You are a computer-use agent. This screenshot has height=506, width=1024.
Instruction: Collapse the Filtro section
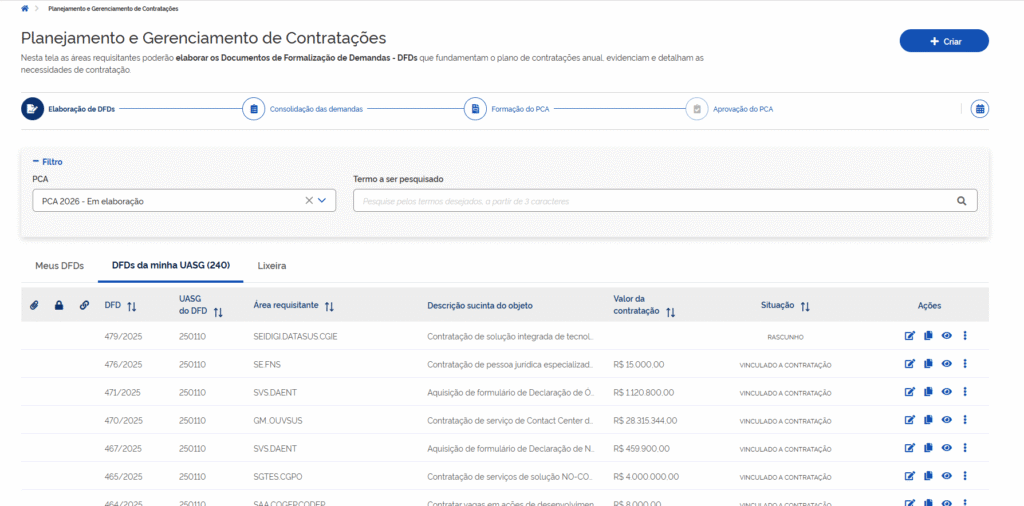click(47, 161)
